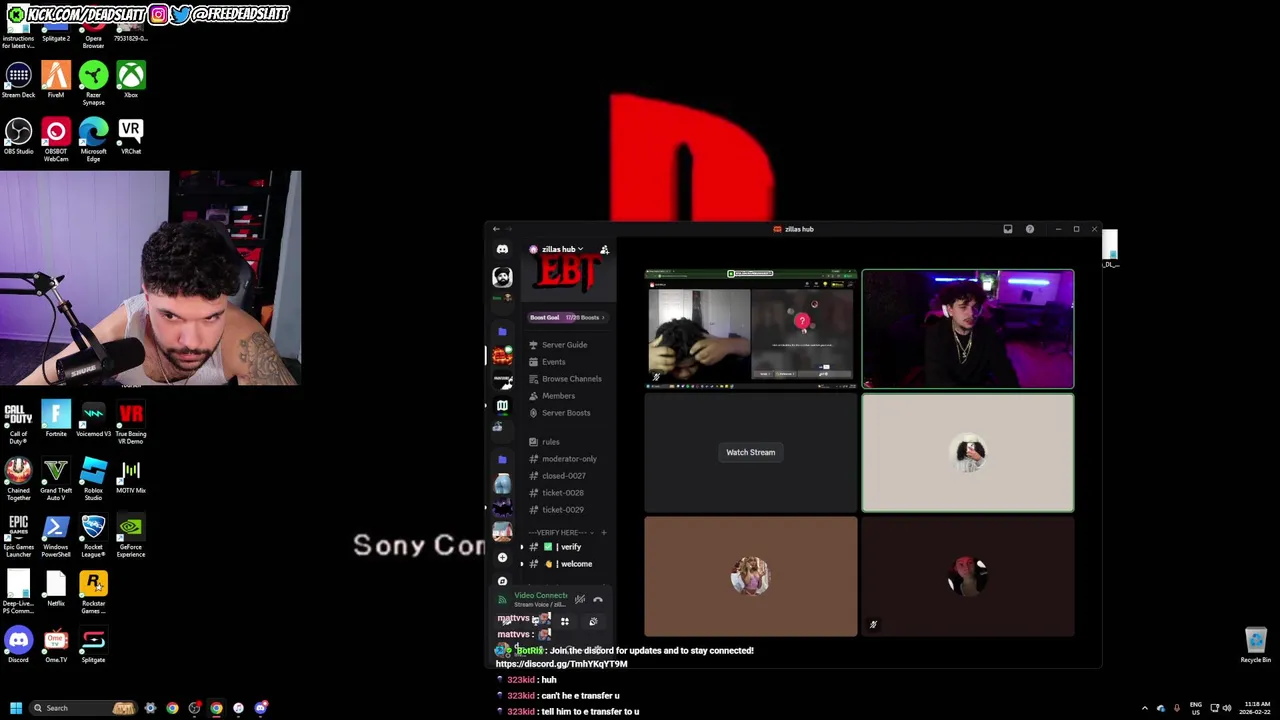Open the Boost Goal progress bar
This screenshot has width=1280, height=720.
(567, 318)
